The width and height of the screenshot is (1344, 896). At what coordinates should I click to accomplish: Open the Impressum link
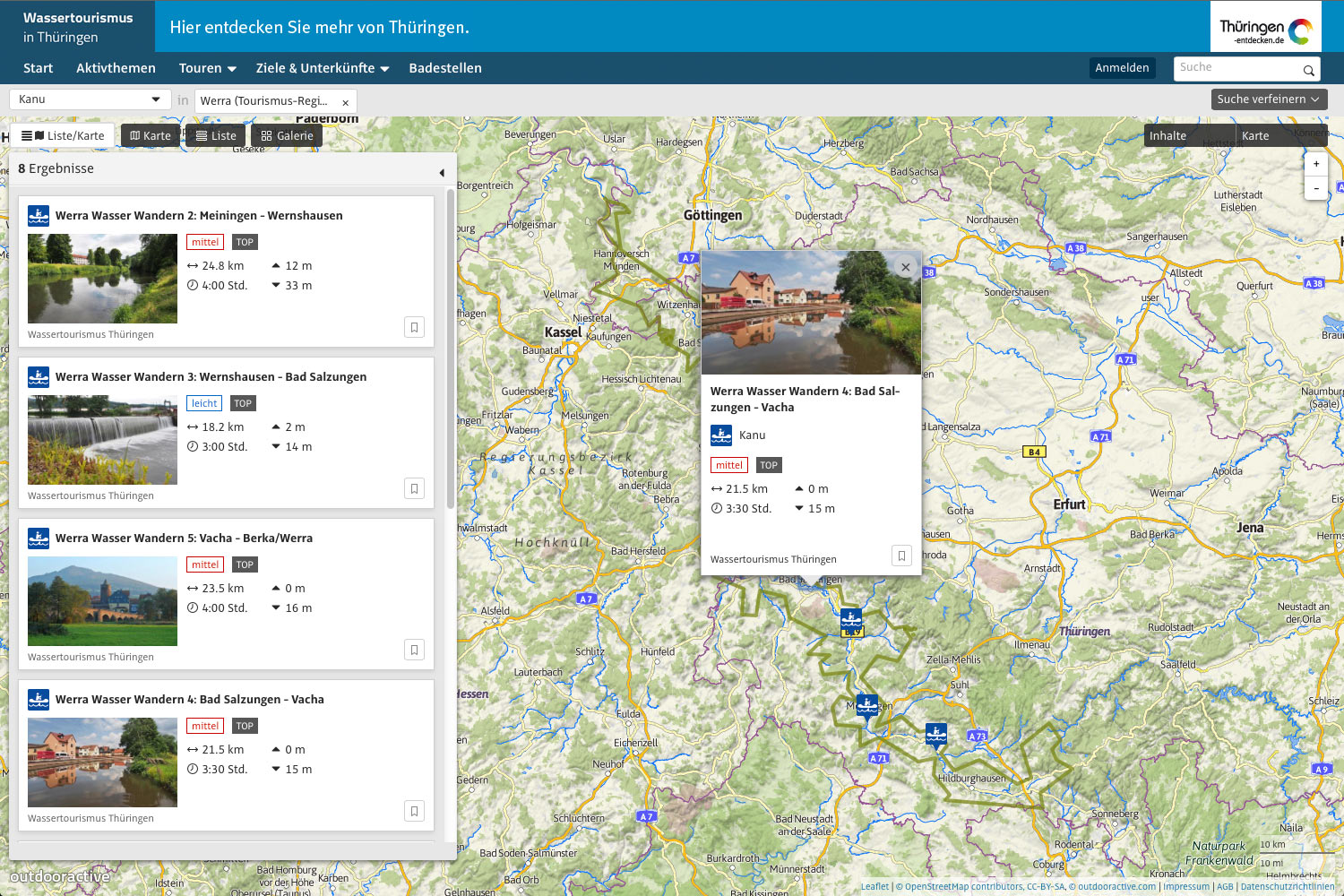[x=1186, y=887]
